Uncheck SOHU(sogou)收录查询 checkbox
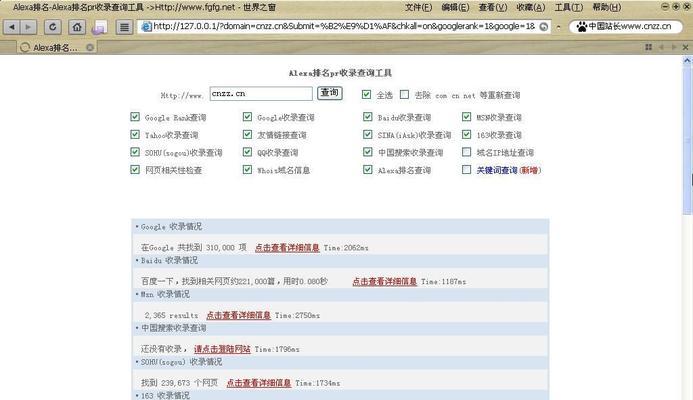The width and height of the screenshot is (693, 400). 135,152
